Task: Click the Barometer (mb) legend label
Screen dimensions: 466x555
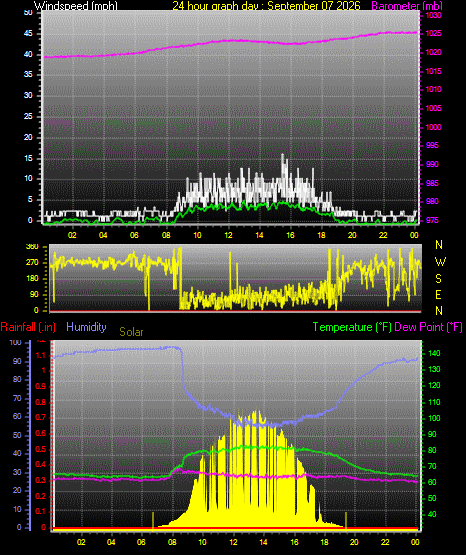Action: 407,6
